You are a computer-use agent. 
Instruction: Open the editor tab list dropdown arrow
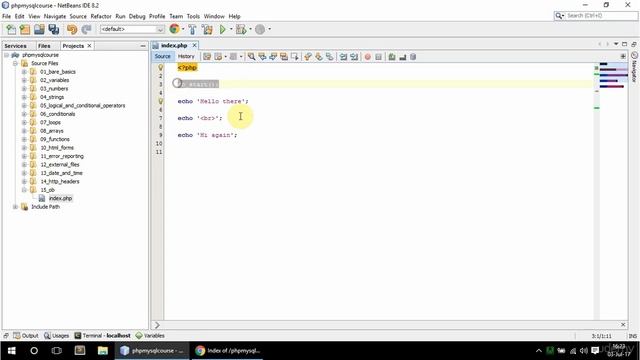[616, 44]
